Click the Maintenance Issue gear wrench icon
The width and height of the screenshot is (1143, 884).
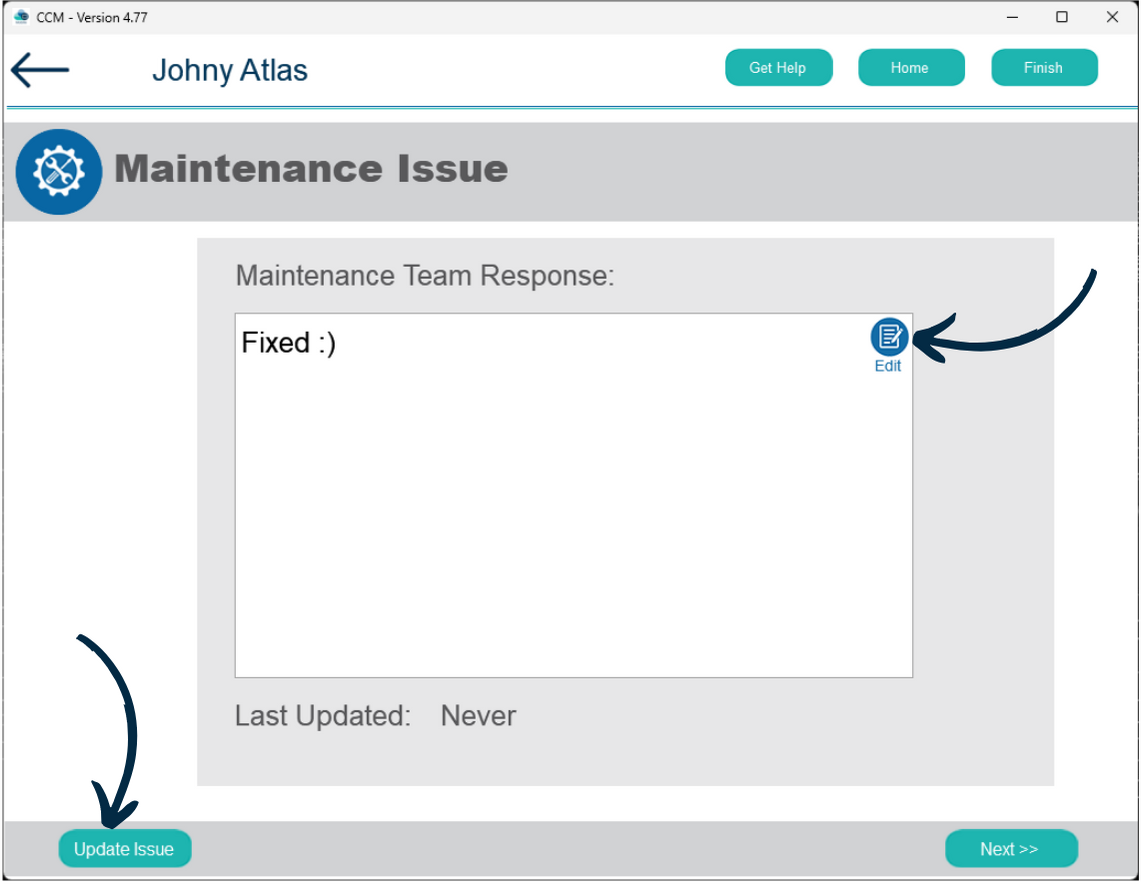59,172
